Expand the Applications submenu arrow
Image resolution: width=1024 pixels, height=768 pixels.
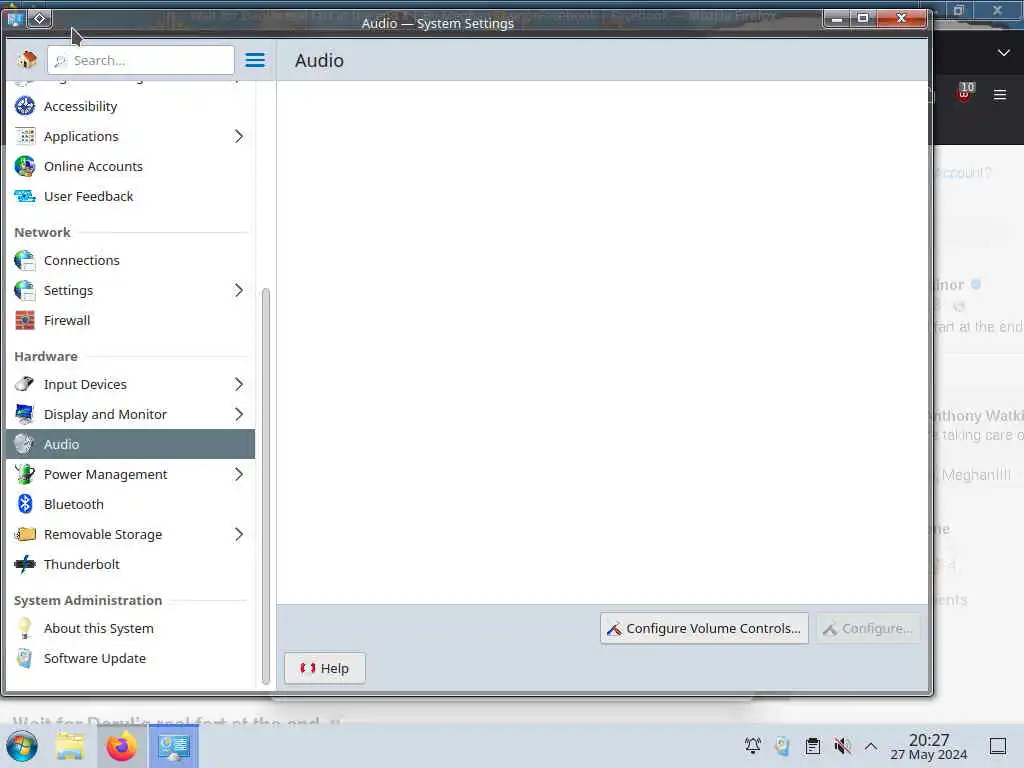(x=238, y=136)
